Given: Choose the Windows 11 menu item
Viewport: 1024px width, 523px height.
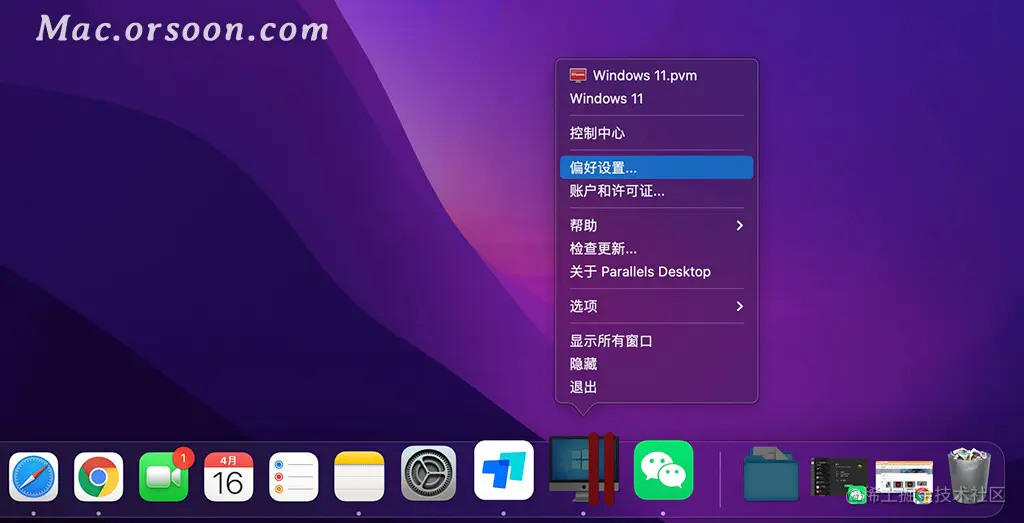Looking at the screenshot, I should tap(656, 99).
